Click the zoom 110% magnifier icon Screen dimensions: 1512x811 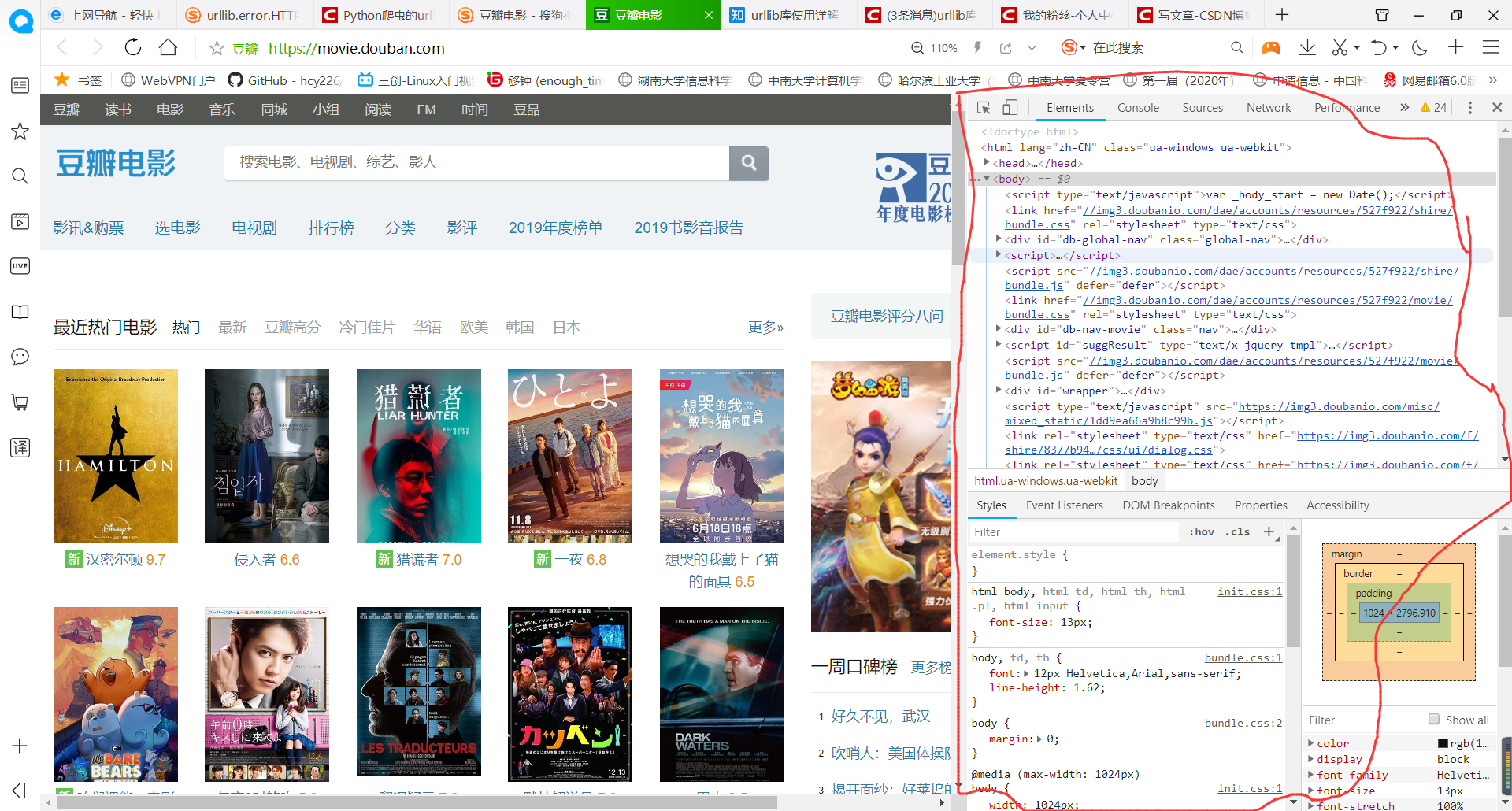point(917,48)
